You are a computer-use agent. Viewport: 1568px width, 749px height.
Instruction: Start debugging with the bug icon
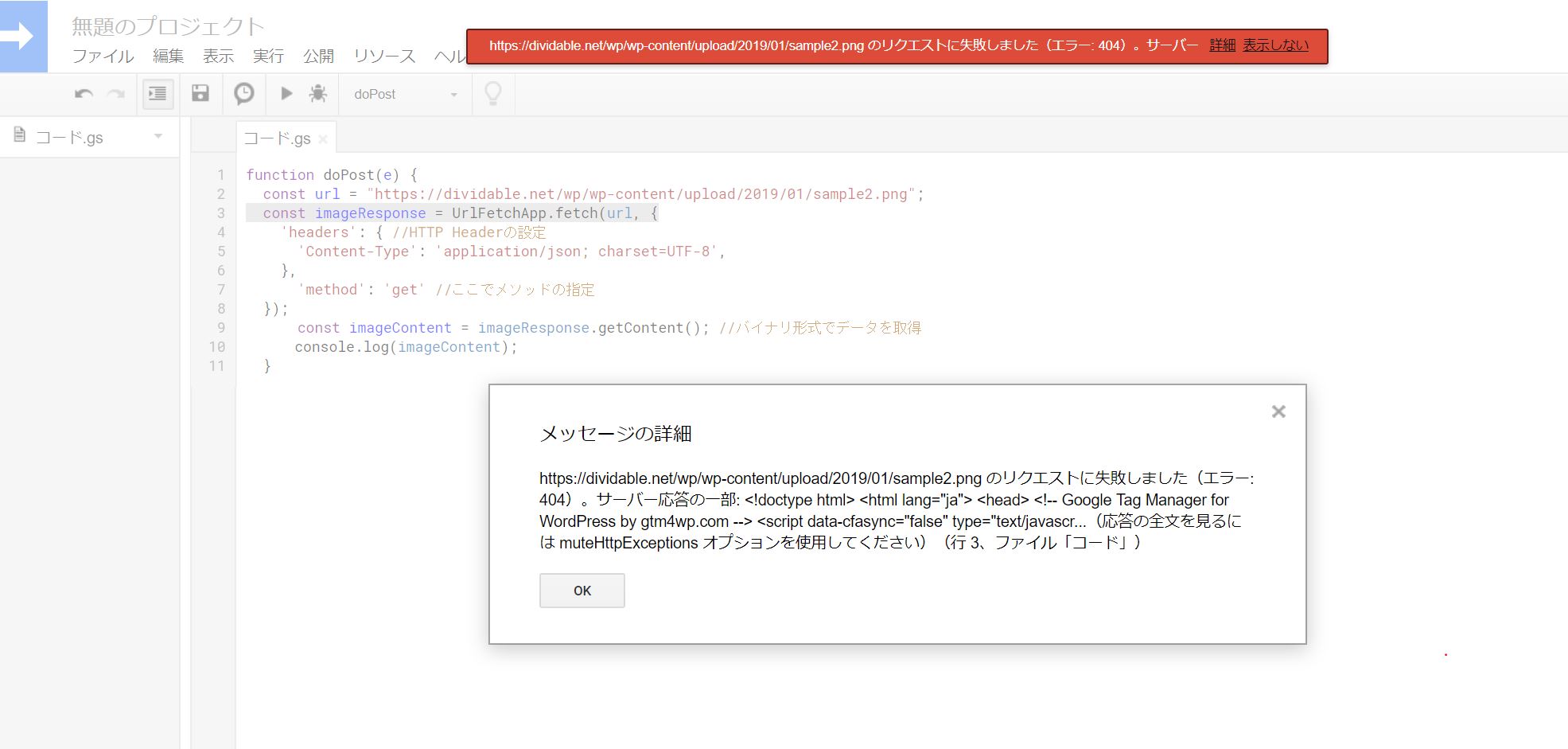coord(318,93)
